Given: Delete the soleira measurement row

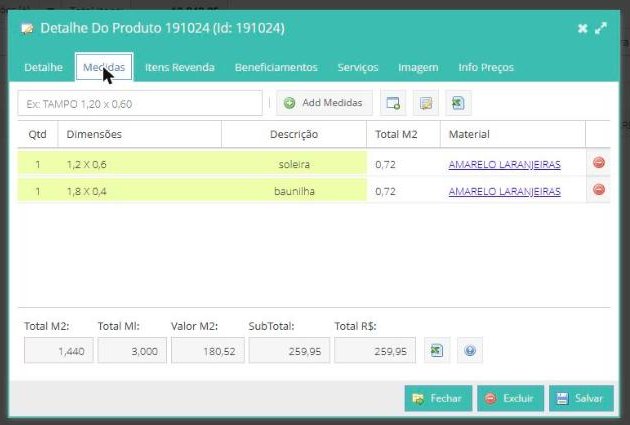Looking at the screenshot, I should pos(599,162).
